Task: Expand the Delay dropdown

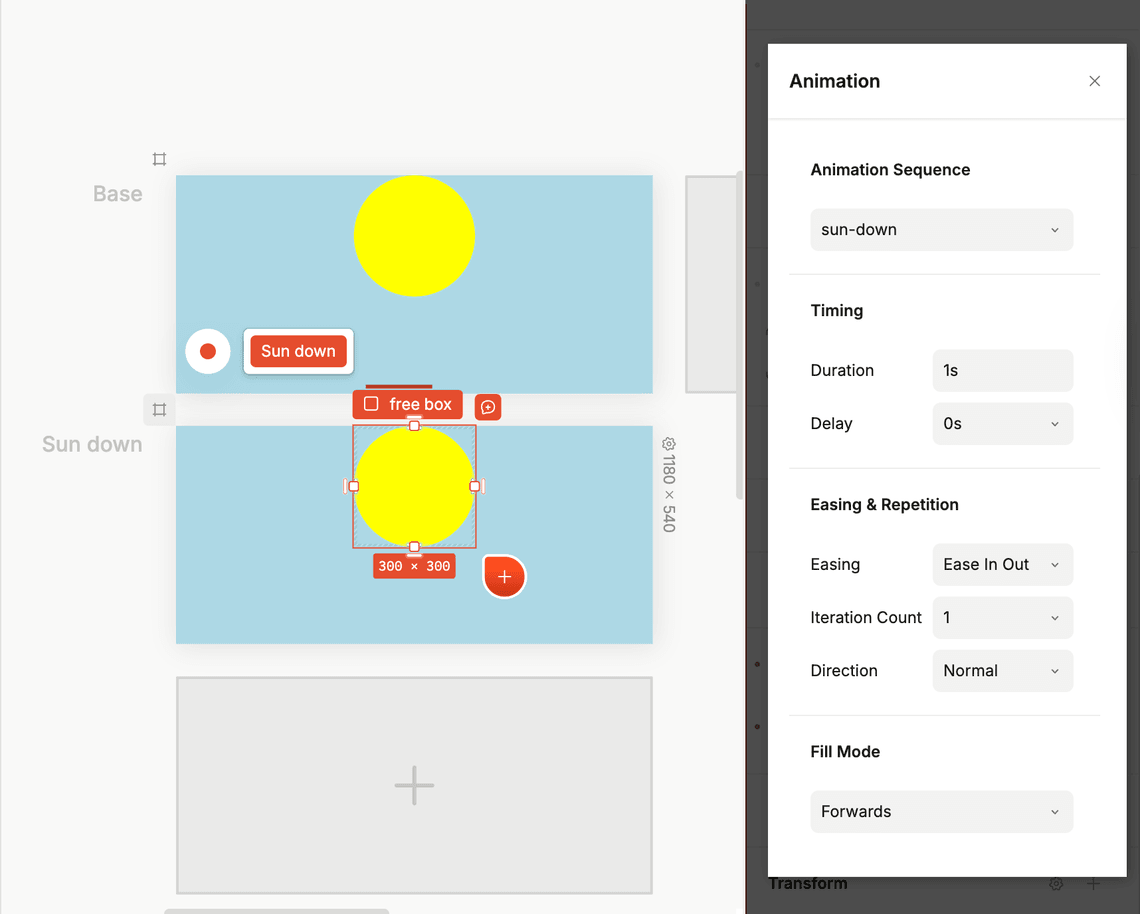Action: pos(1002,424)
